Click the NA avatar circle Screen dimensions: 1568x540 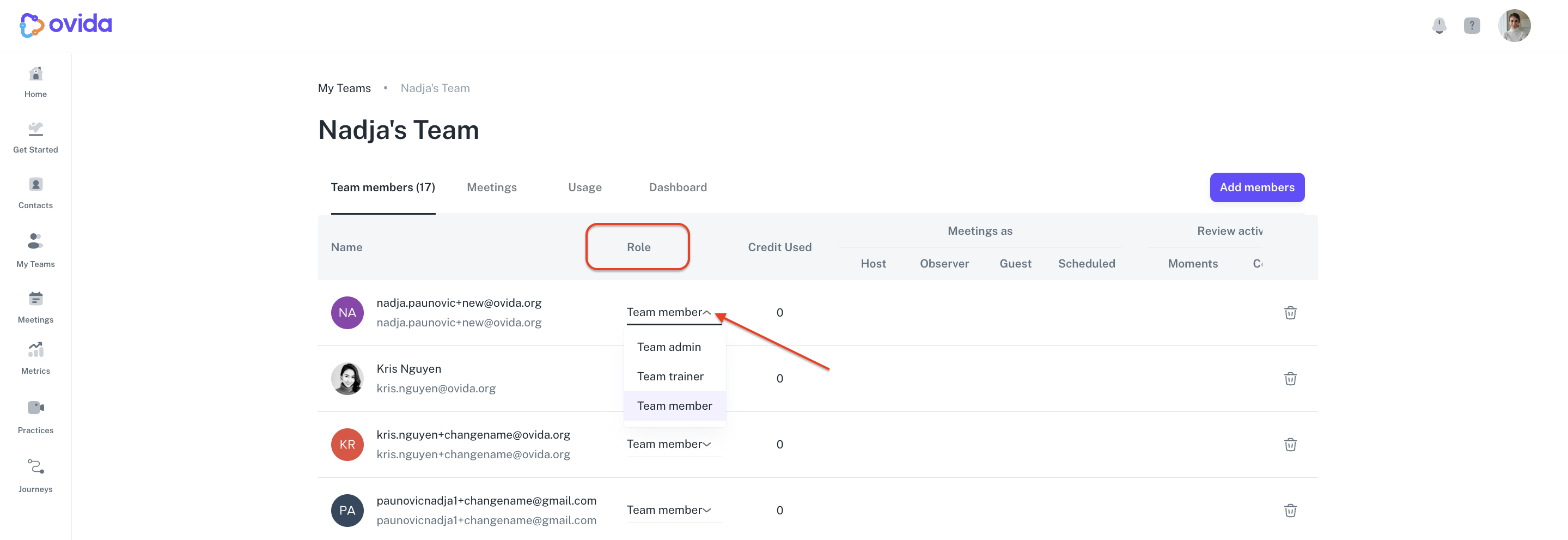347,313
